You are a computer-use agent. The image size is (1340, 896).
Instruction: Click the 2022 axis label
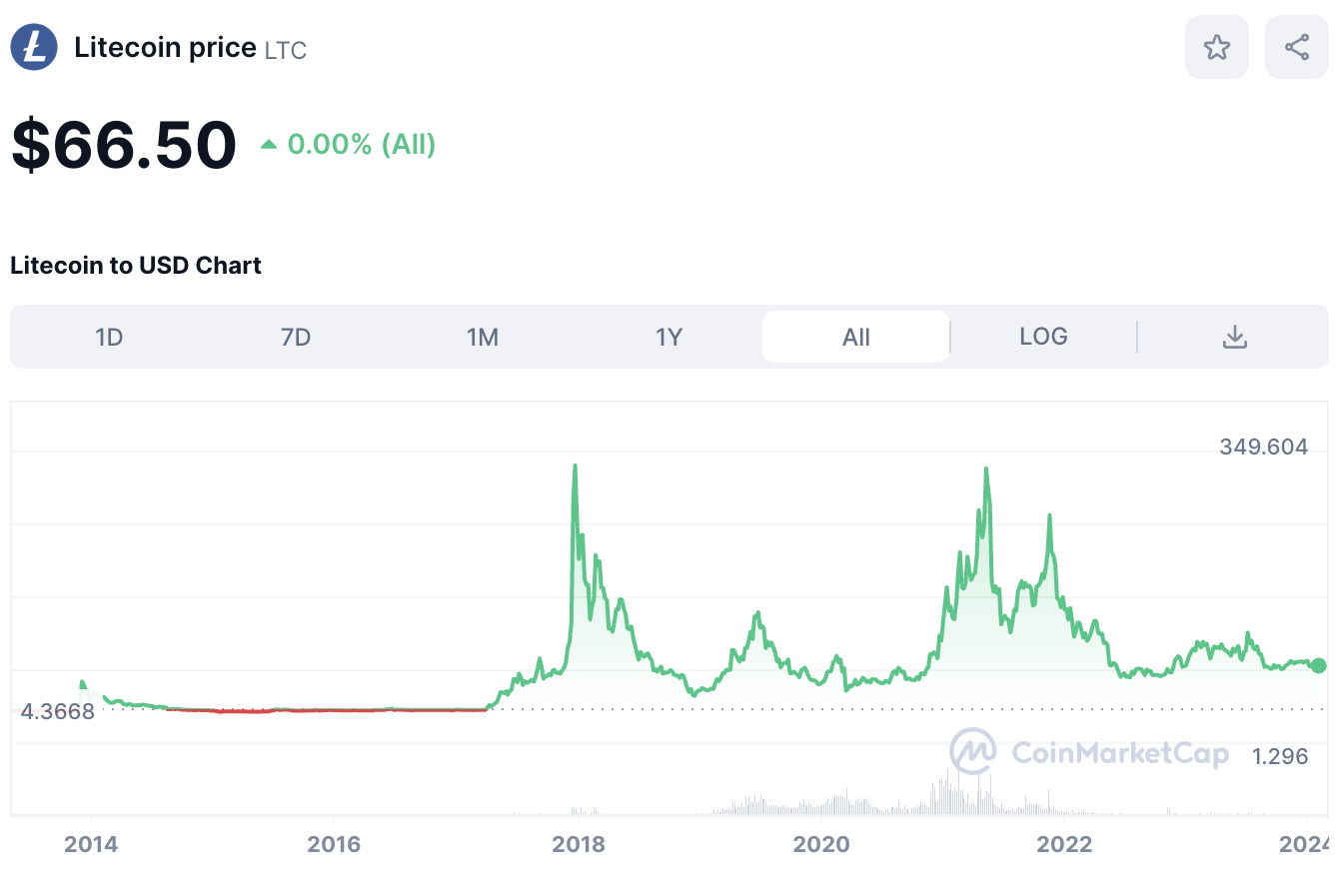(1064, 844)
